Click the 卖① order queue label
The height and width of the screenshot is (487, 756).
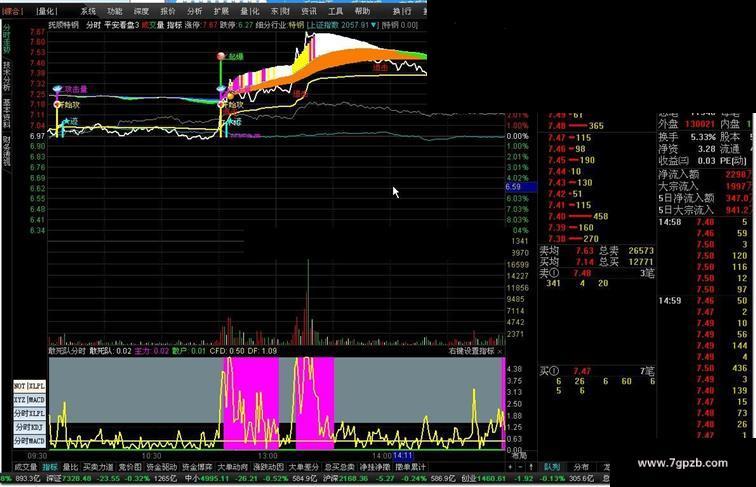(549, 273)
